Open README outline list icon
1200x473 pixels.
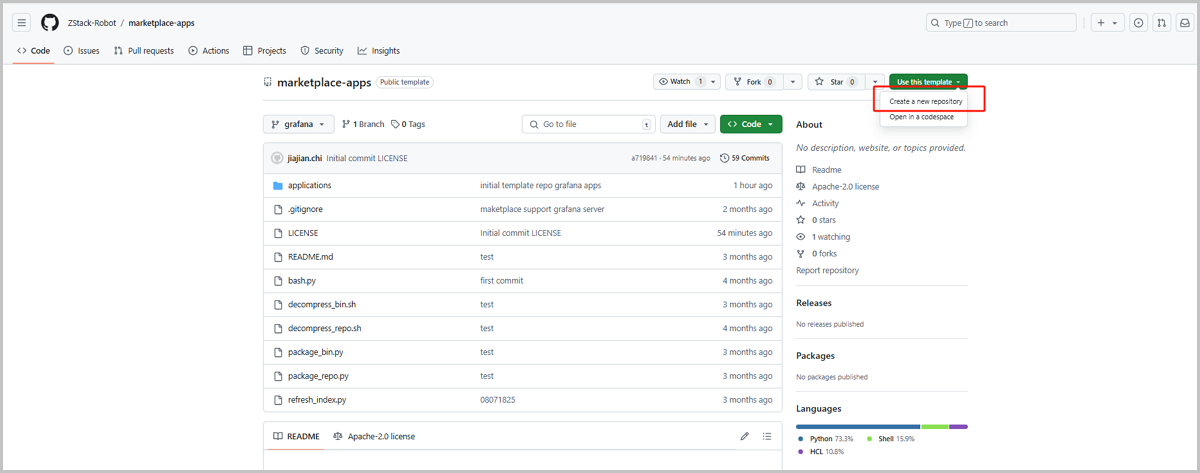point(767,437)
